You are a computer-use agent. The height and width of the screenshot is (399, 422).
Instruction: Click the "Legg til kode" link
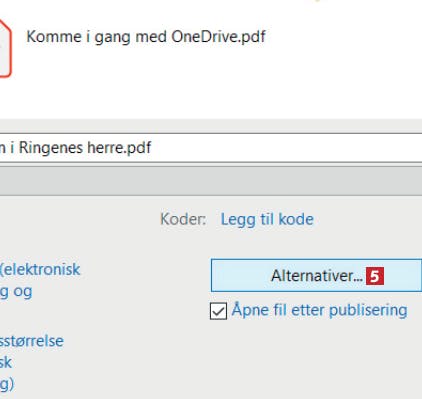[x=267, y=219]
